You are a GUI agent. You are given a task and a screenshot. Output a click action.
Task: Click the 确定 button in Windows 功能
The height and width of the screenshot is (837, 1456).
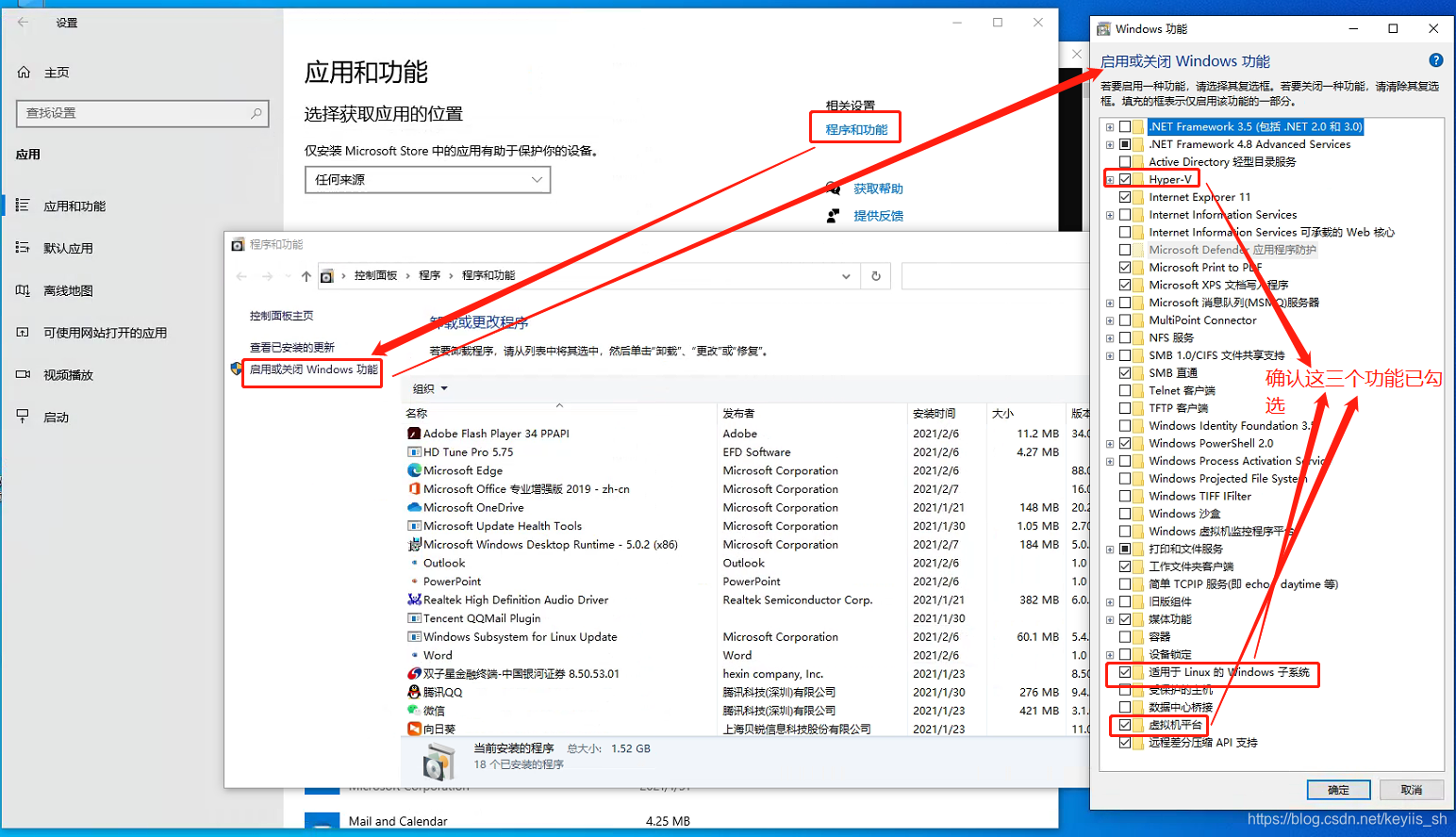tap(1338, 790)
